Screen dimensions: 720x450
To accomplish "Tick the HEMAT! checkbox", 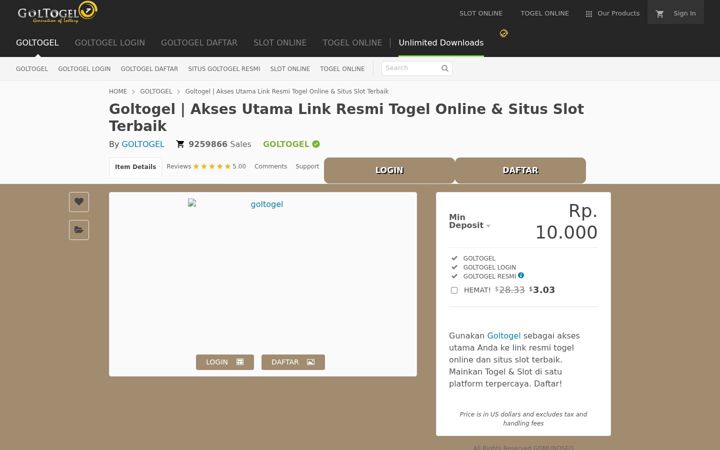I will click(454, 290).
